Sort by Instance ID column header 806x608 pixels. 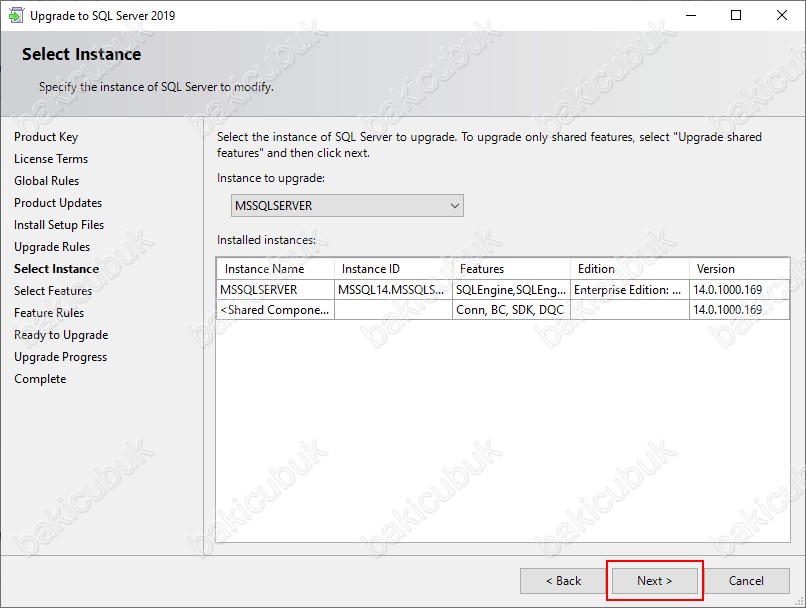pos(393,269)
